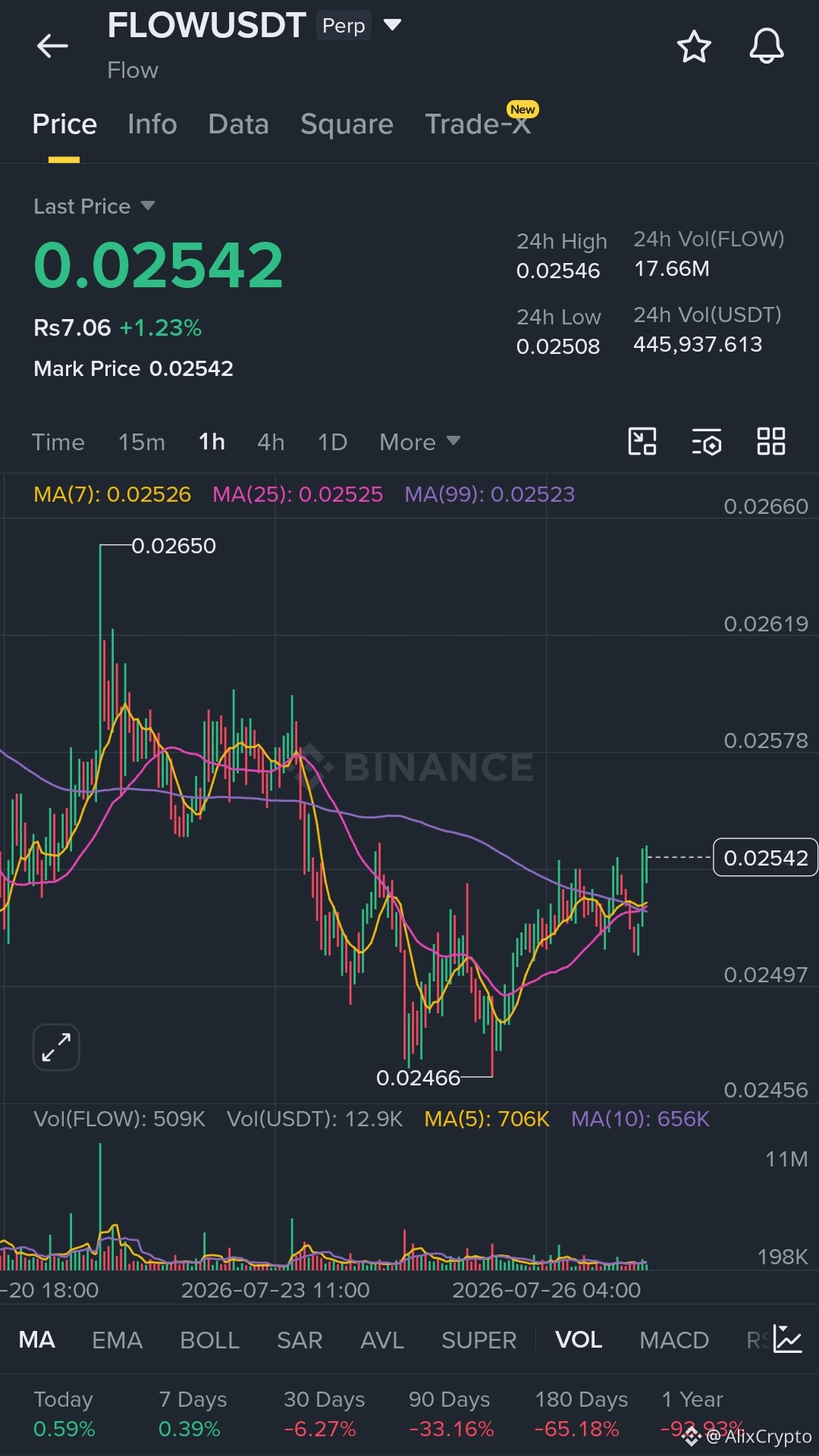Go back with the left arrow icon

tap(52, 46)
